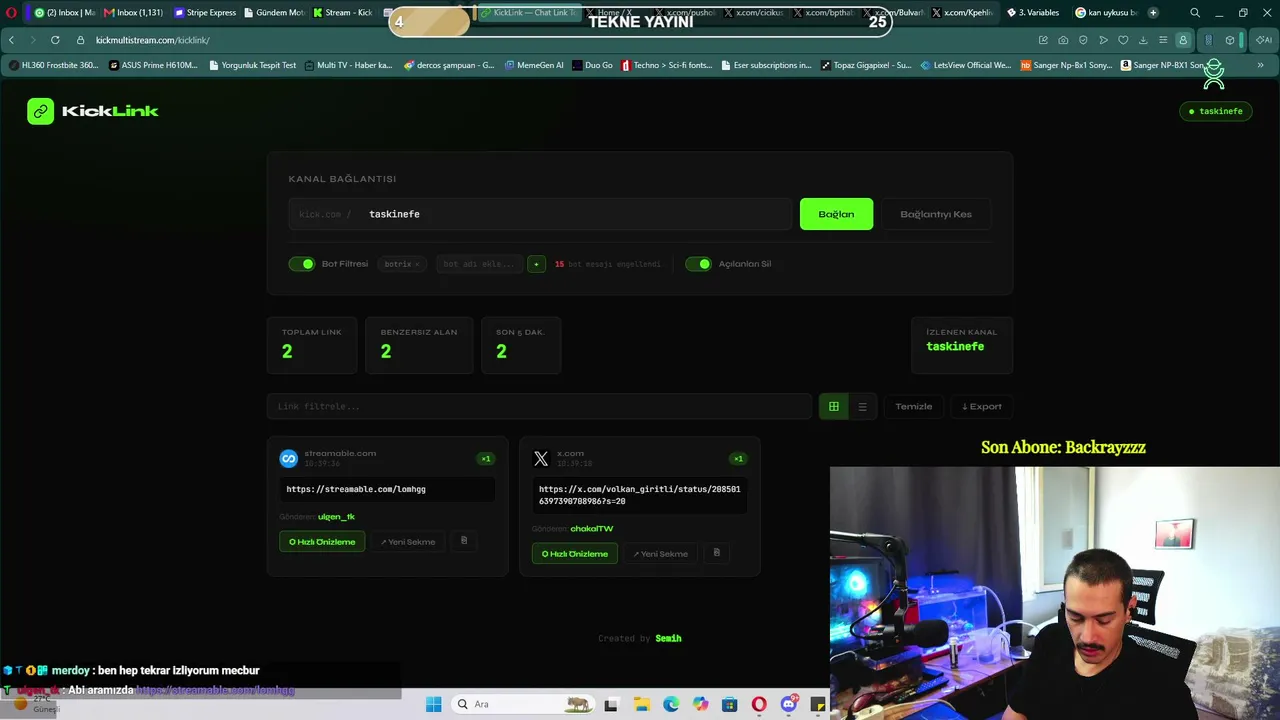
Task: Open the LetsView Official bookmark
Action: pos(966,65)
